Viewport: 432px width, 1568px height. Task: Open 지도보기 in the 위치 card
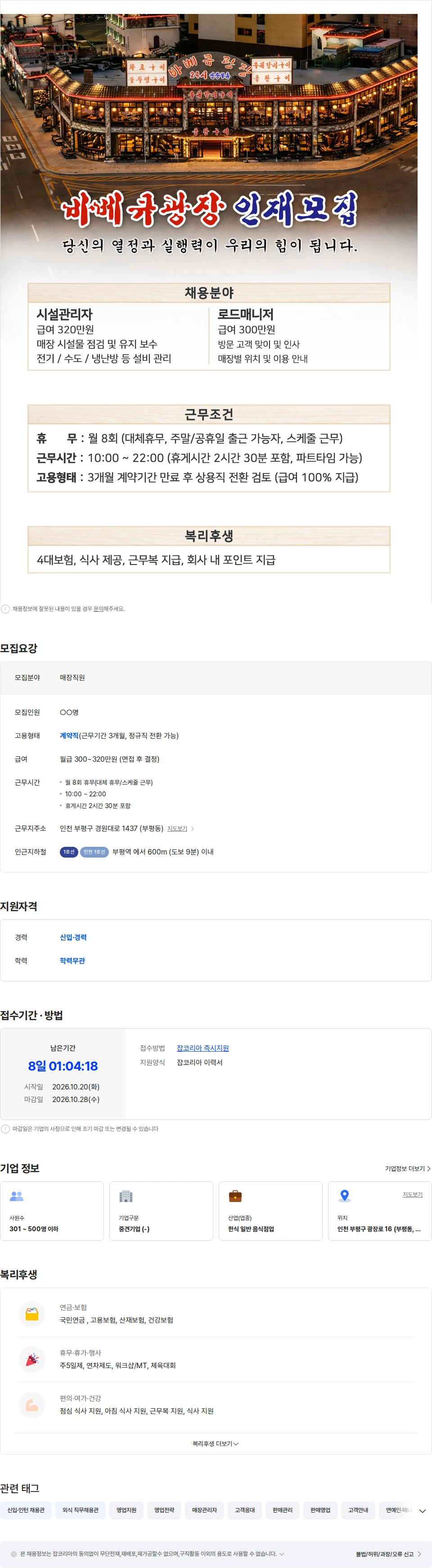coord(413,1194)
